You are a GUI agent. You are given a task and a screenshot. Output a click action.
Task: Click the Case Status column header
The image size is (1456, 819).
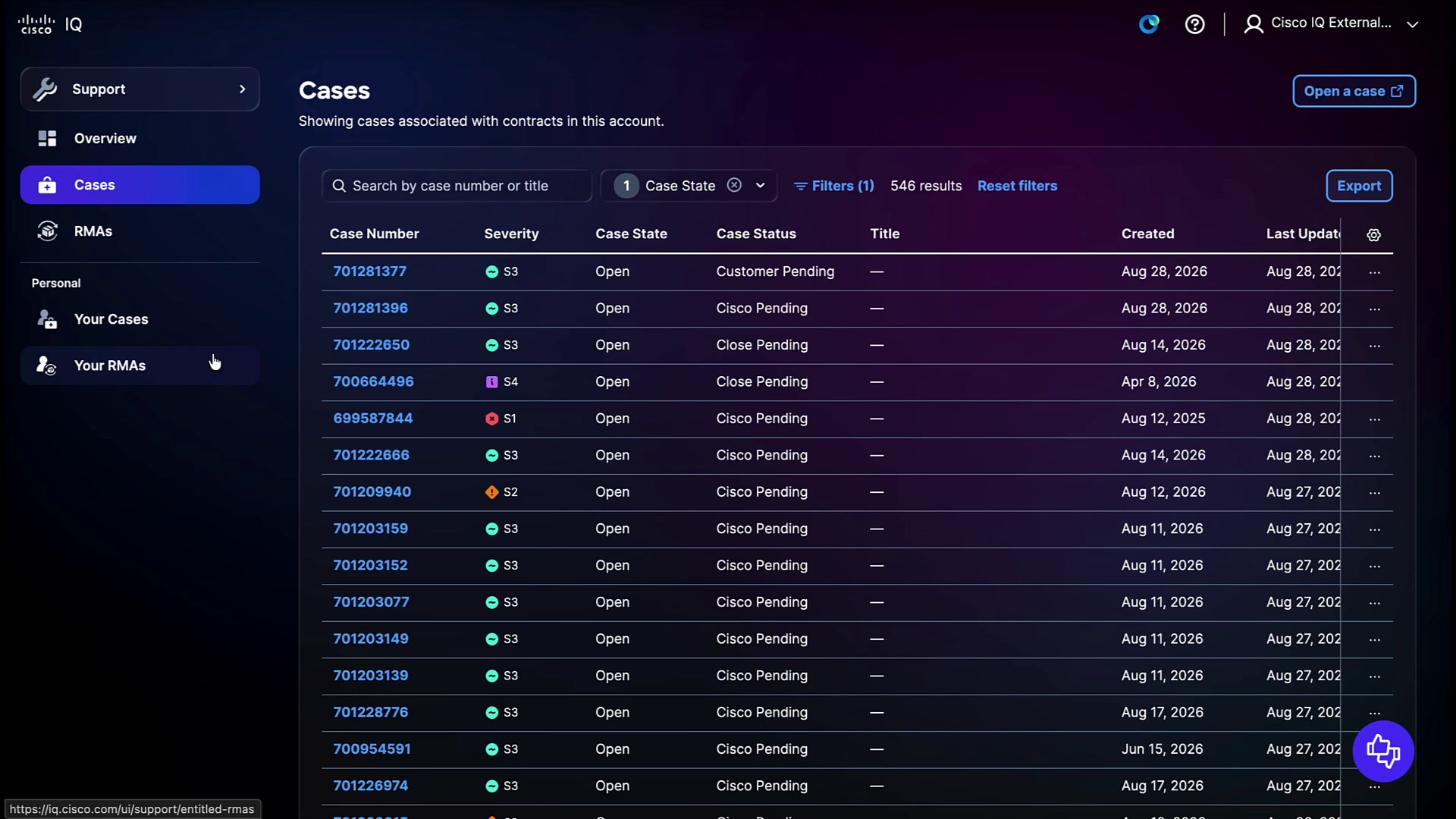tap(756, 234)
